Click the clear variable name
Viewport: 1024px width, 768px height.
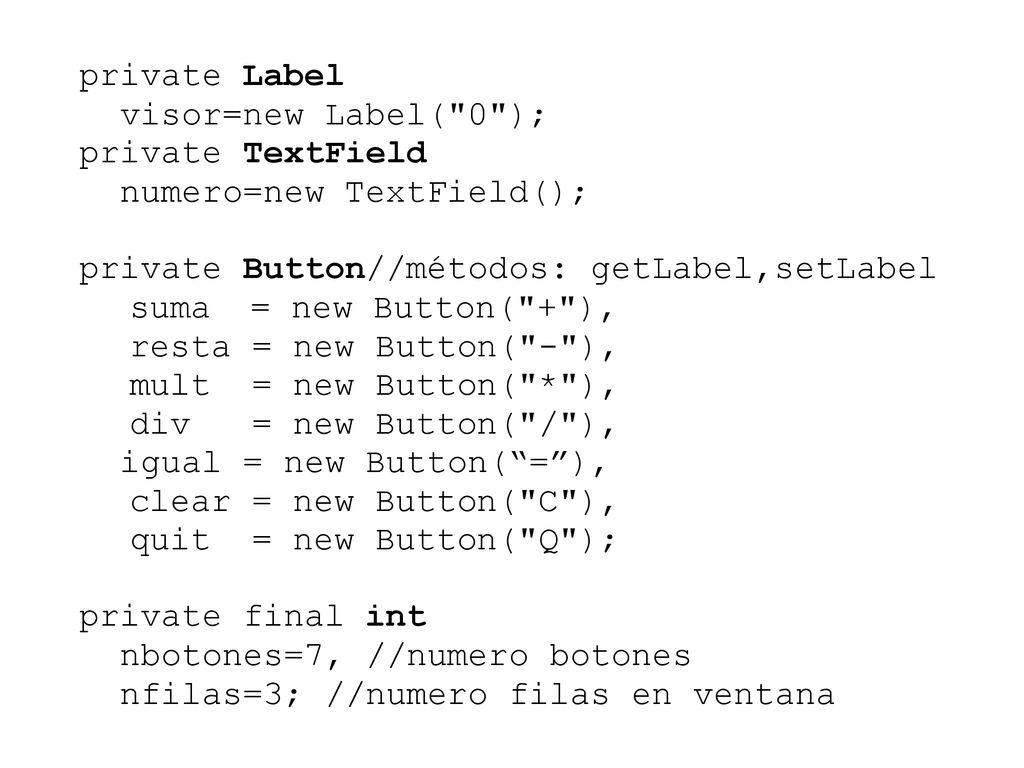pyautogui.click(x=180, y=502)
